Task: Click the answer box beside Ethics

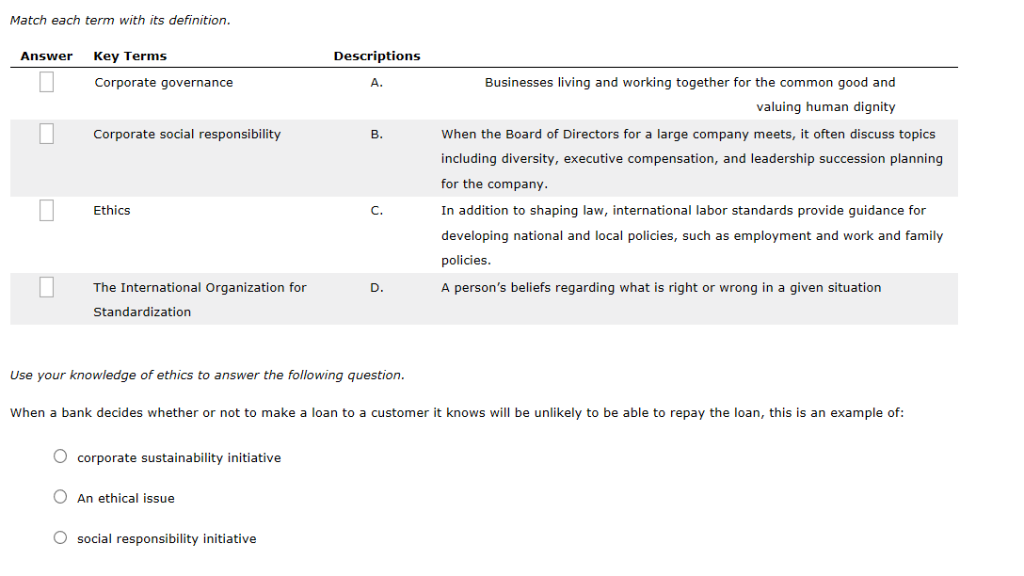Action: [45, 210]
